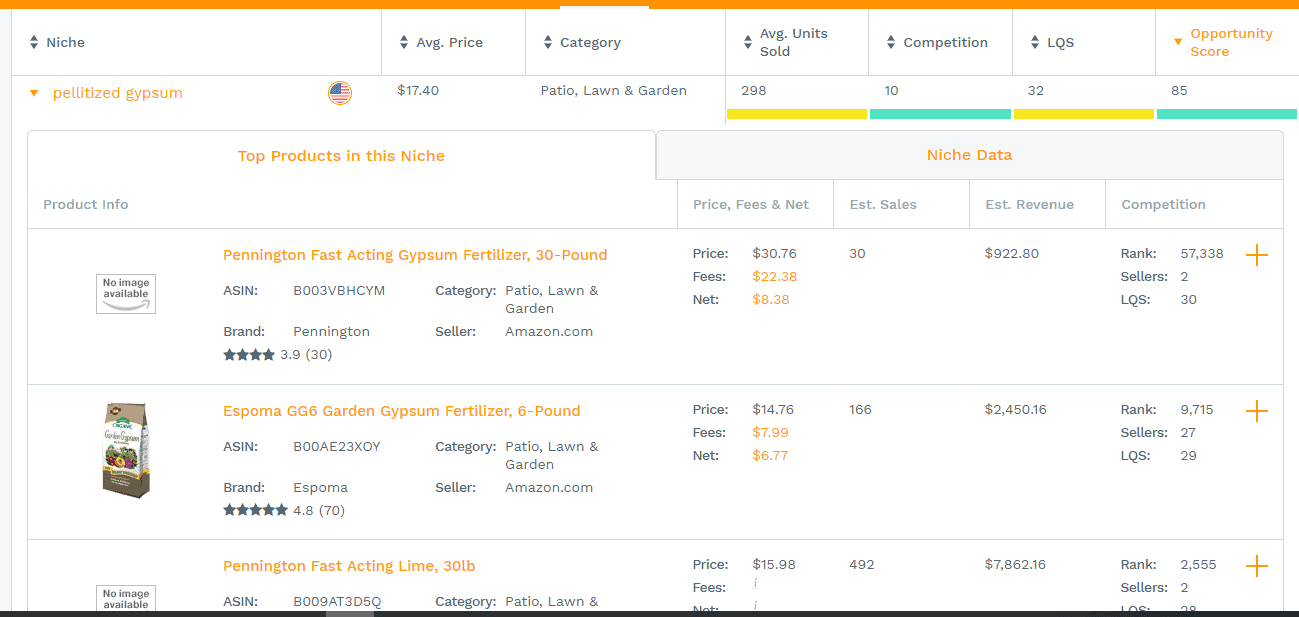Click the US flag marketplace icon
The height and width of the screenshot is (617, 1299).
pyautogui.click(x=340, y=93)
